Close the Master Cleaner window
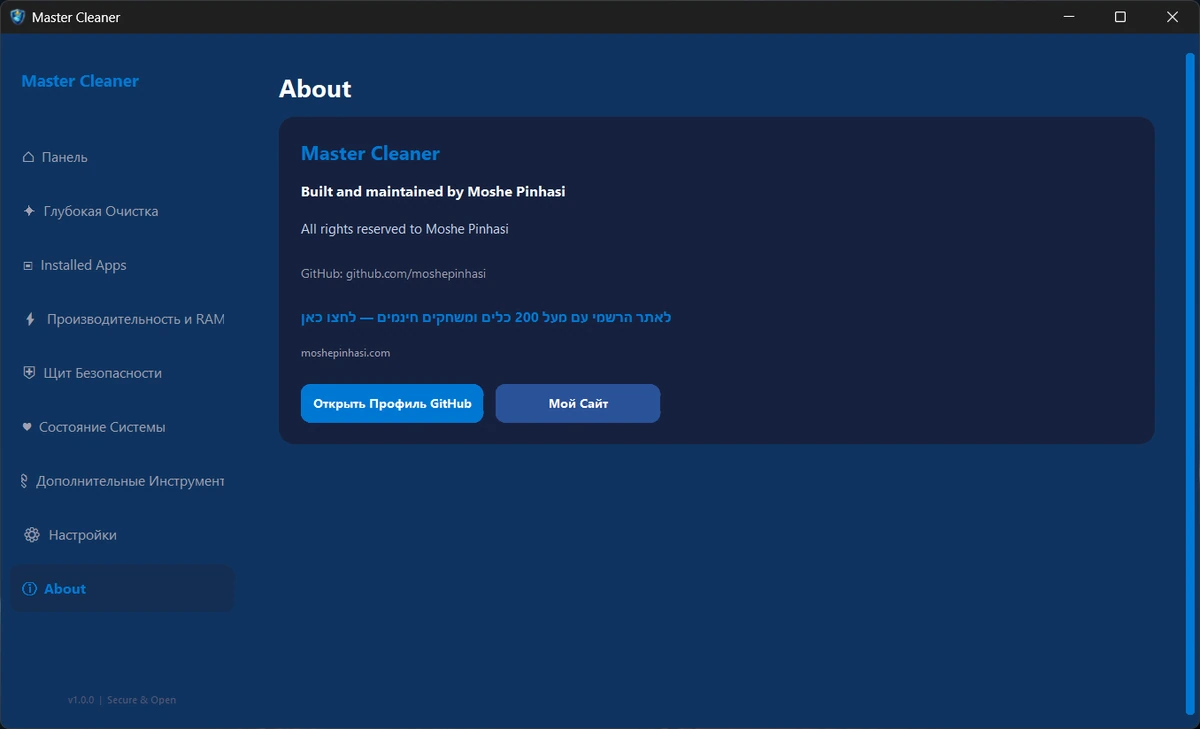This screenshot has width=1200, height=729. [x=1173, y=17]
